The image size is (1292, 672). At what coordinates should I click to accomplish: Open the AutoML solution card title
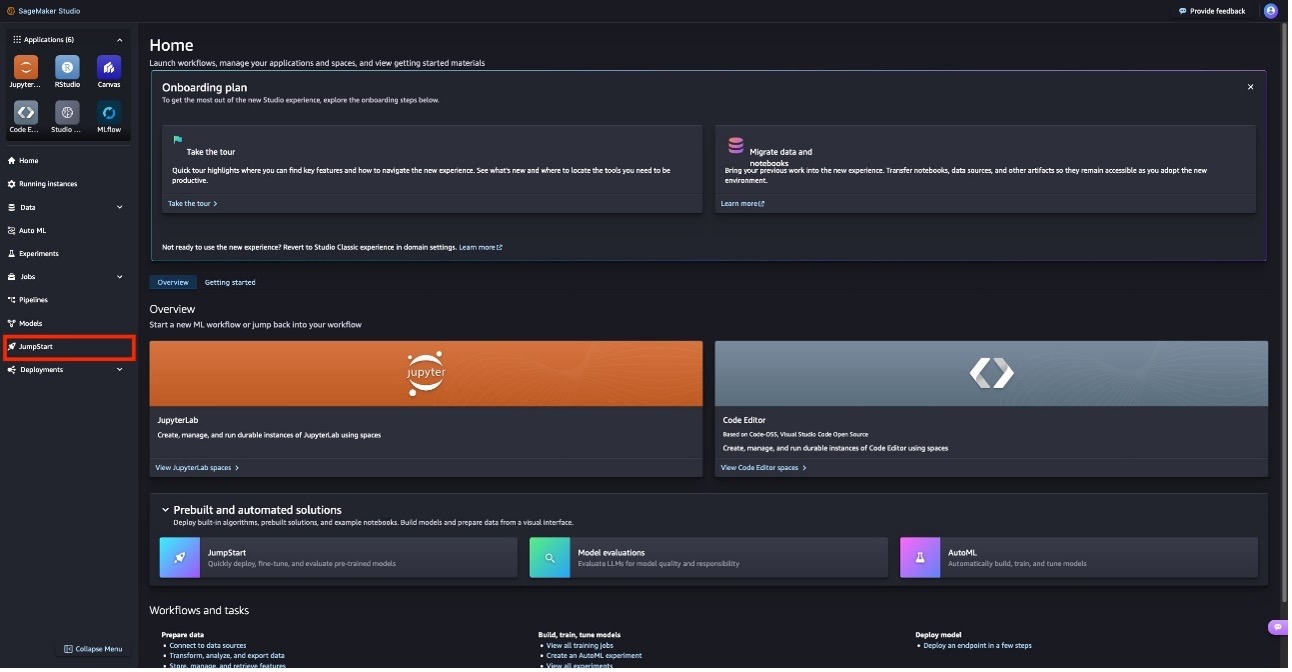click(962, 553)
